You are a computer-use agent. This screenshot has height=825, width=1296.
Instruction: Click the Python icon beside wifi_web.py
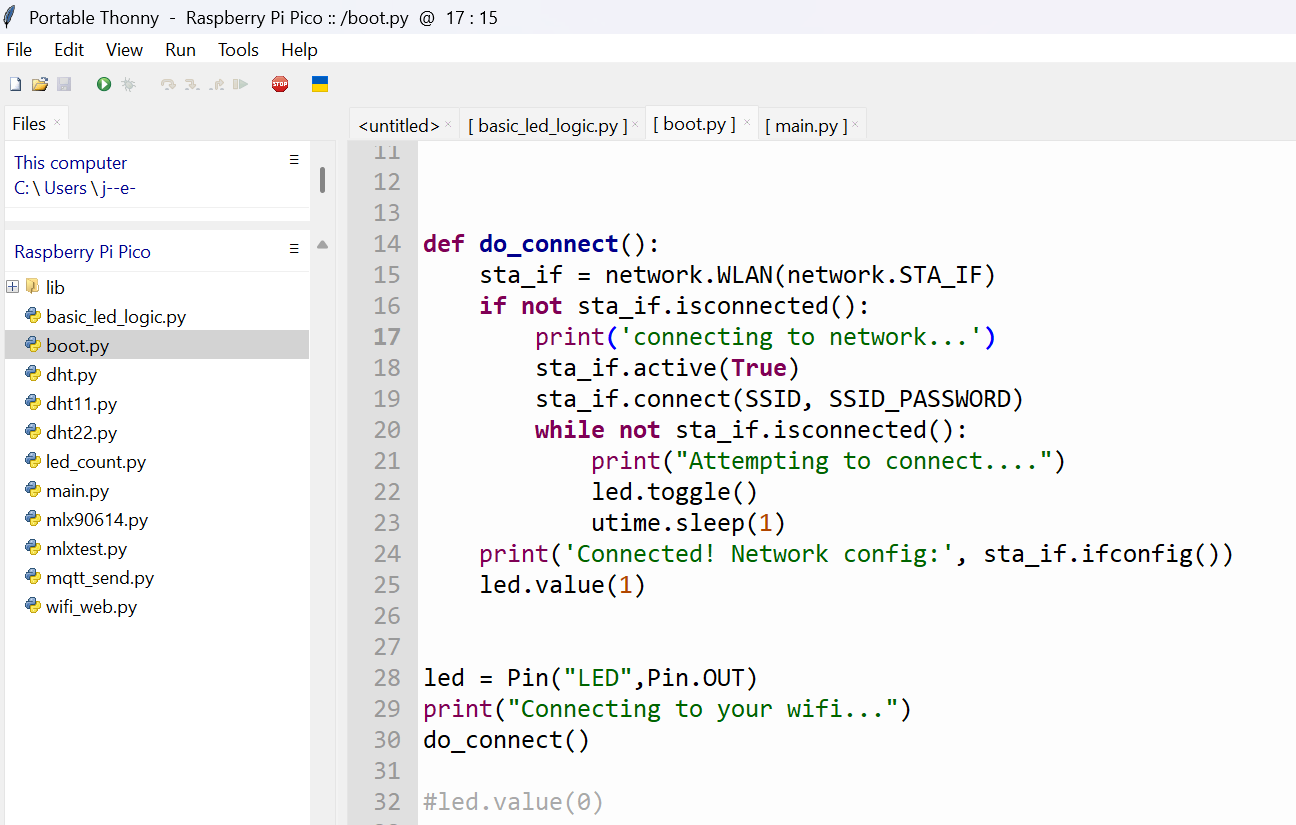32,606
